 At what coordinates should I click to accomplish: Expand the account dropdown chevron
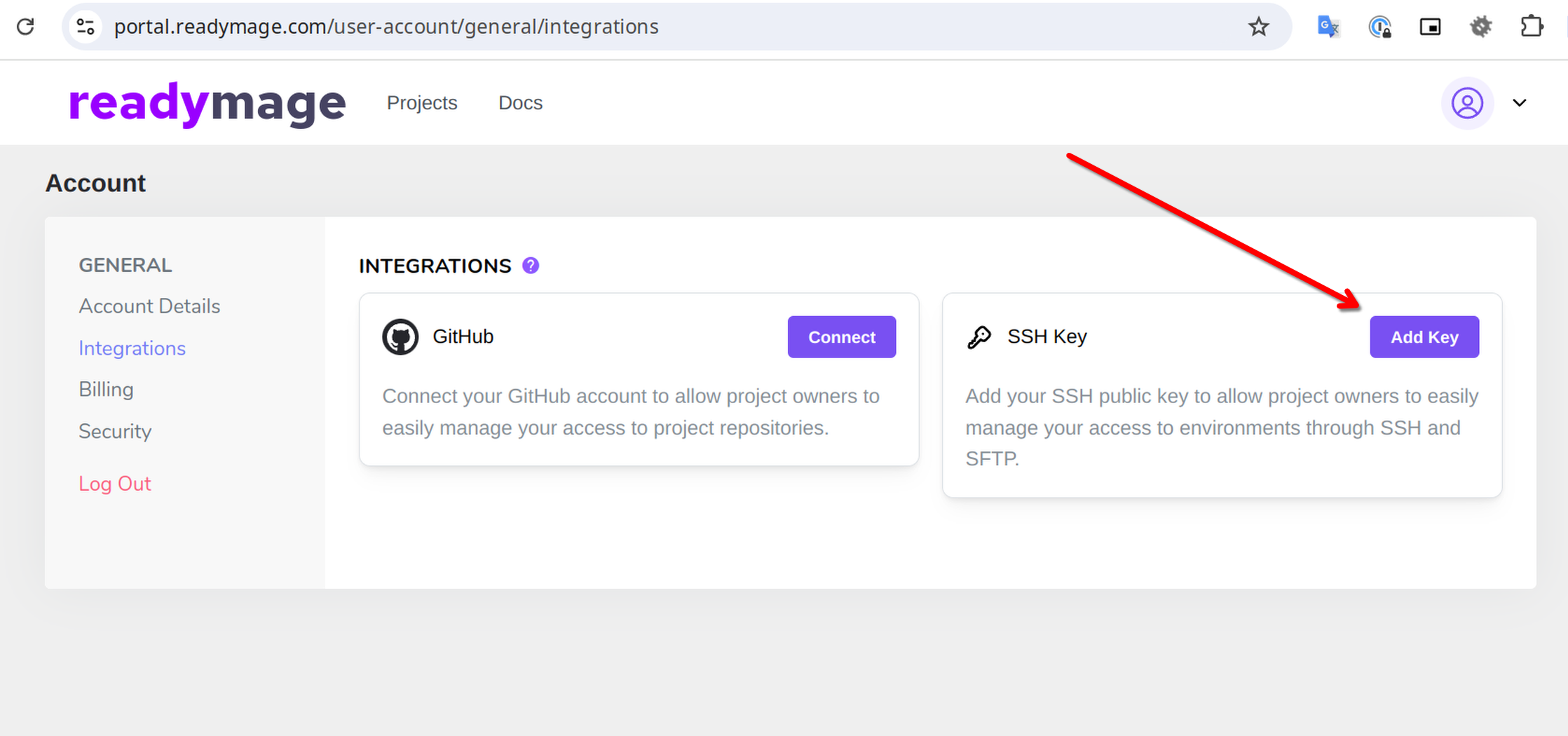point(1519,103)
